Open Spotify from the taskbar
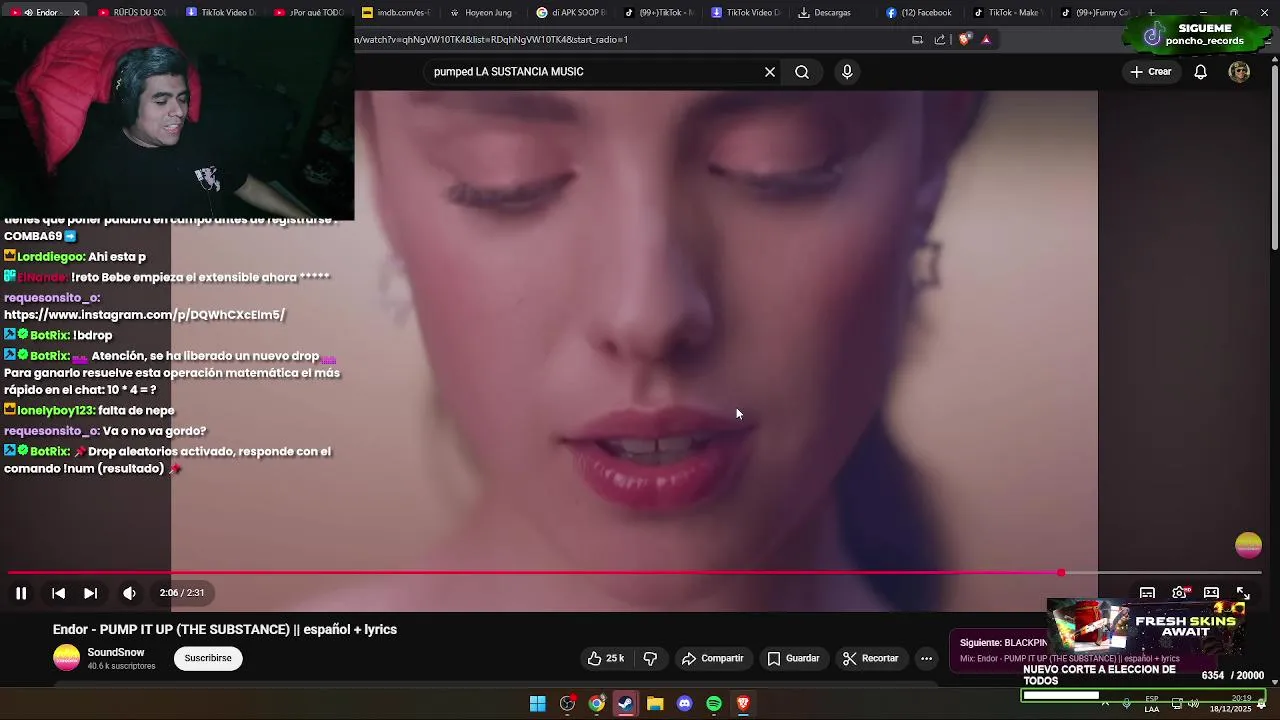Image resolution: width=1280 pixels, height=720 pixels. [714, 704]
